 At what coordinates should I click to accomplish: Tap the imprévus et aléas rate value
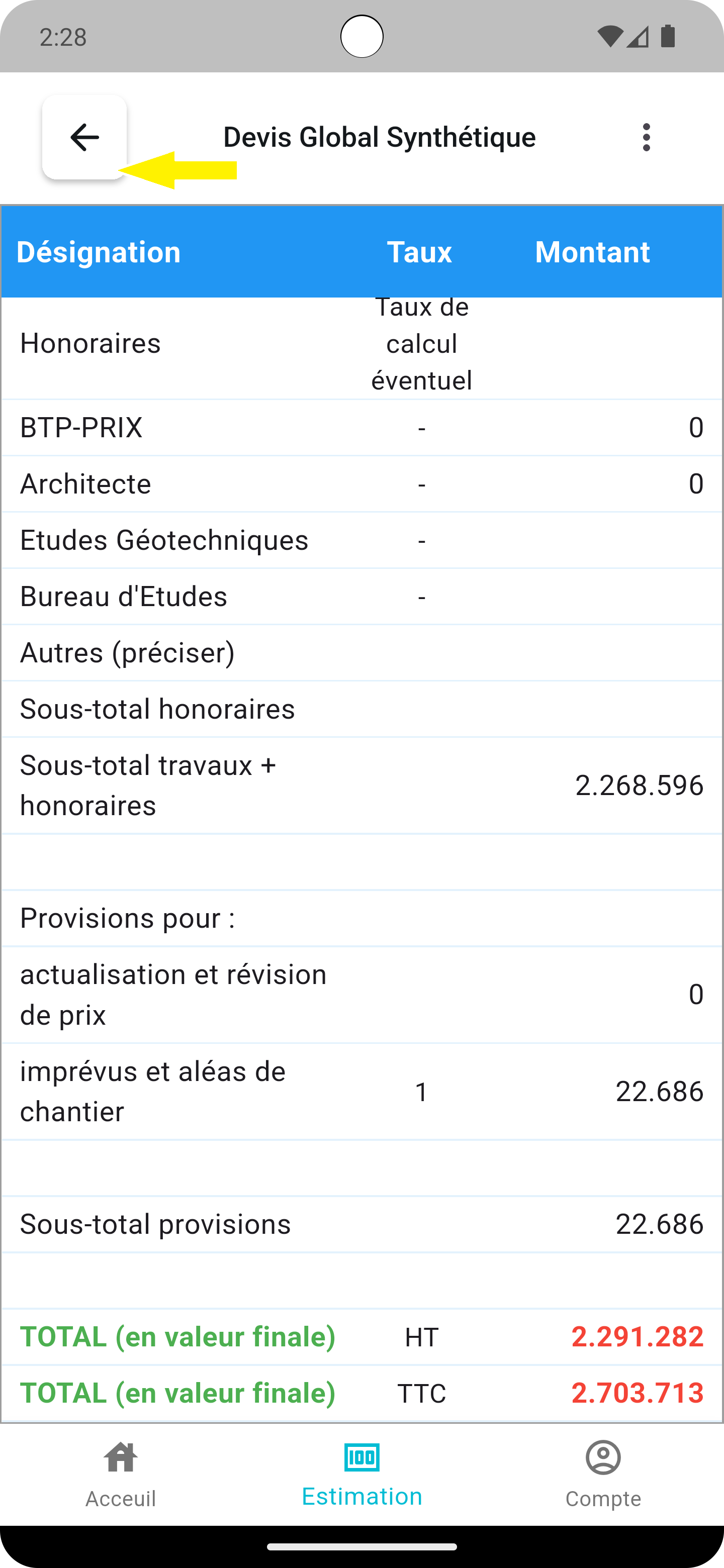point(421,1092)
